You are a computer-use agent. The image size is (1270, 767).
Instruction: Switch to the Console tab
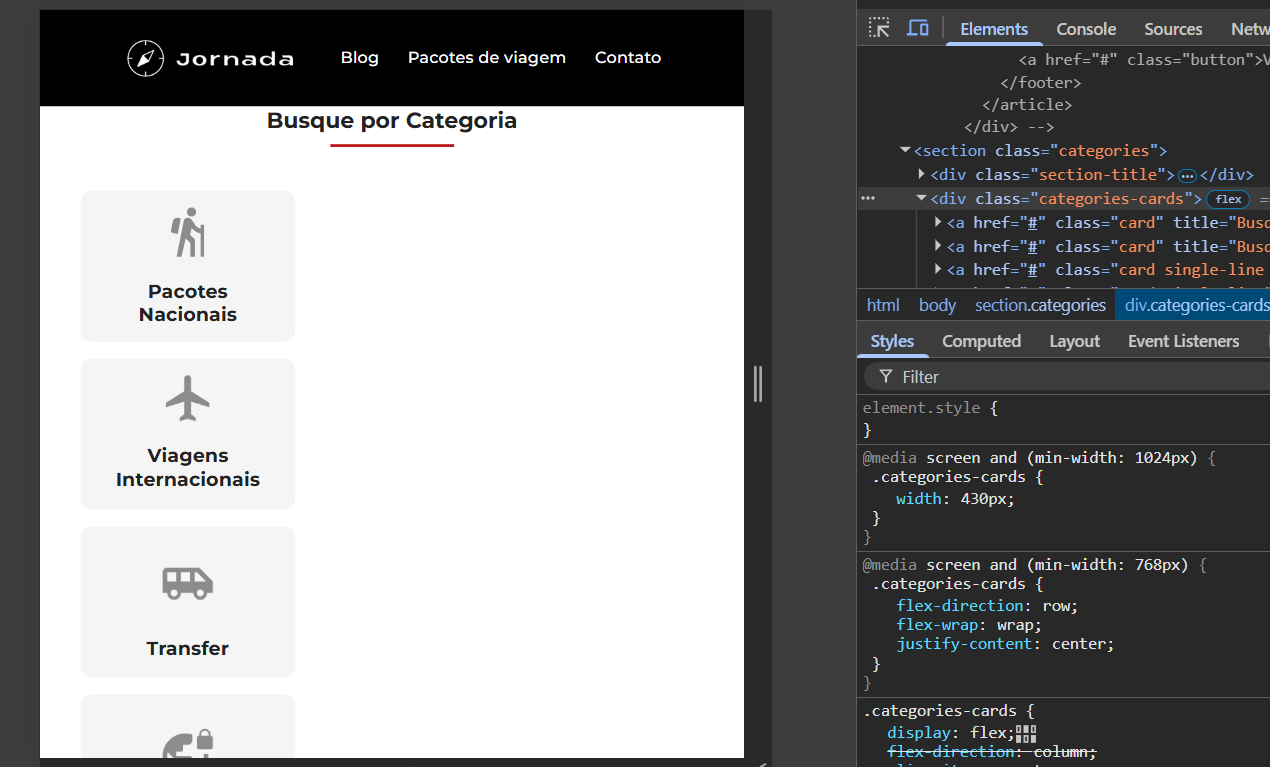pos(1086,29)
